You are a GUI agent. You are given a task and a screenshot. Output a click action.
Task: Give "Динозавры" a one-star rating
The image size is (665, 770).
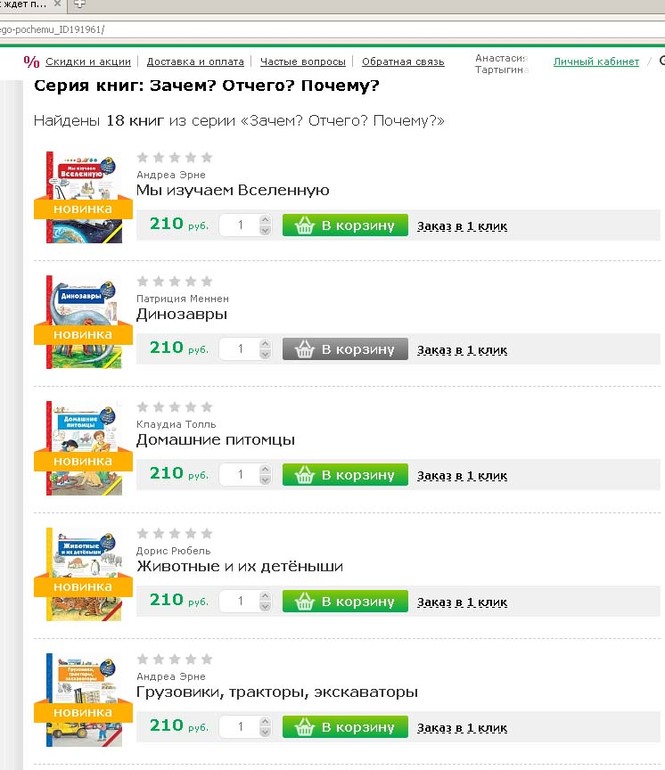(142, 282)
